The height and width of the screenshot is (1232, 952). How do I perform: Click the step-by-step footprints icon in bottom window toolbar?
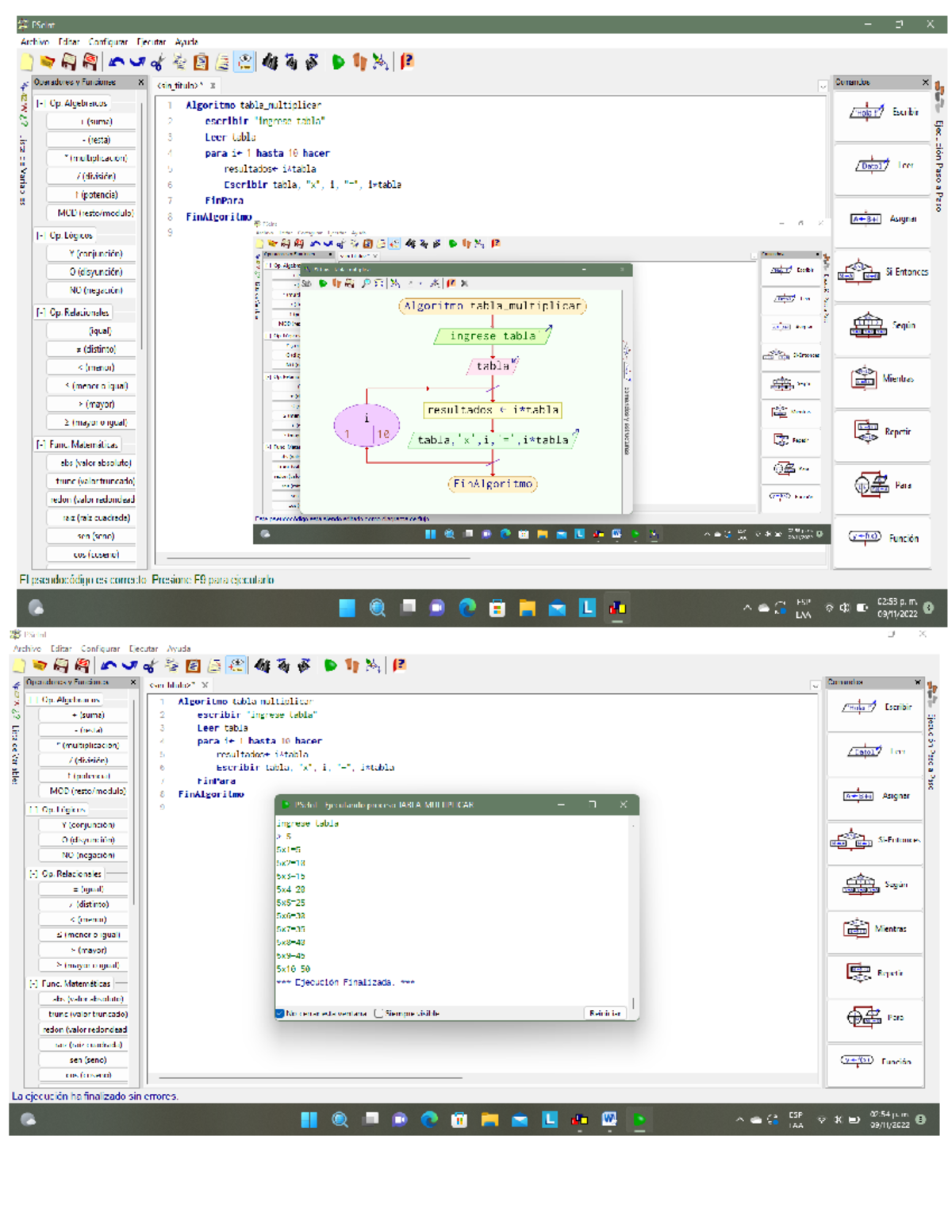(x=351, y=666)
